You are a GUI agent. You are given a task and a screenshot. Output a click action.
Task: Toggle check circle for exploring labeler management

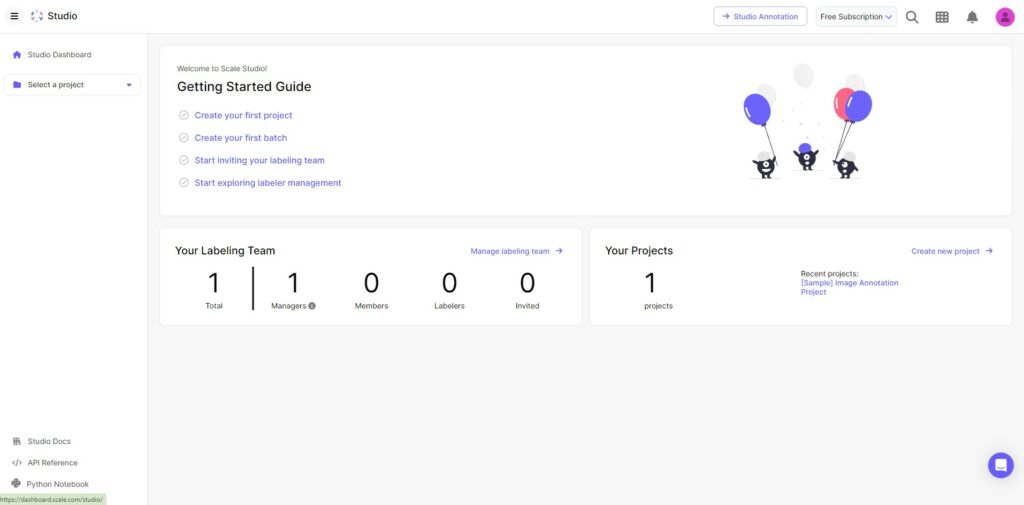point(184,183)
